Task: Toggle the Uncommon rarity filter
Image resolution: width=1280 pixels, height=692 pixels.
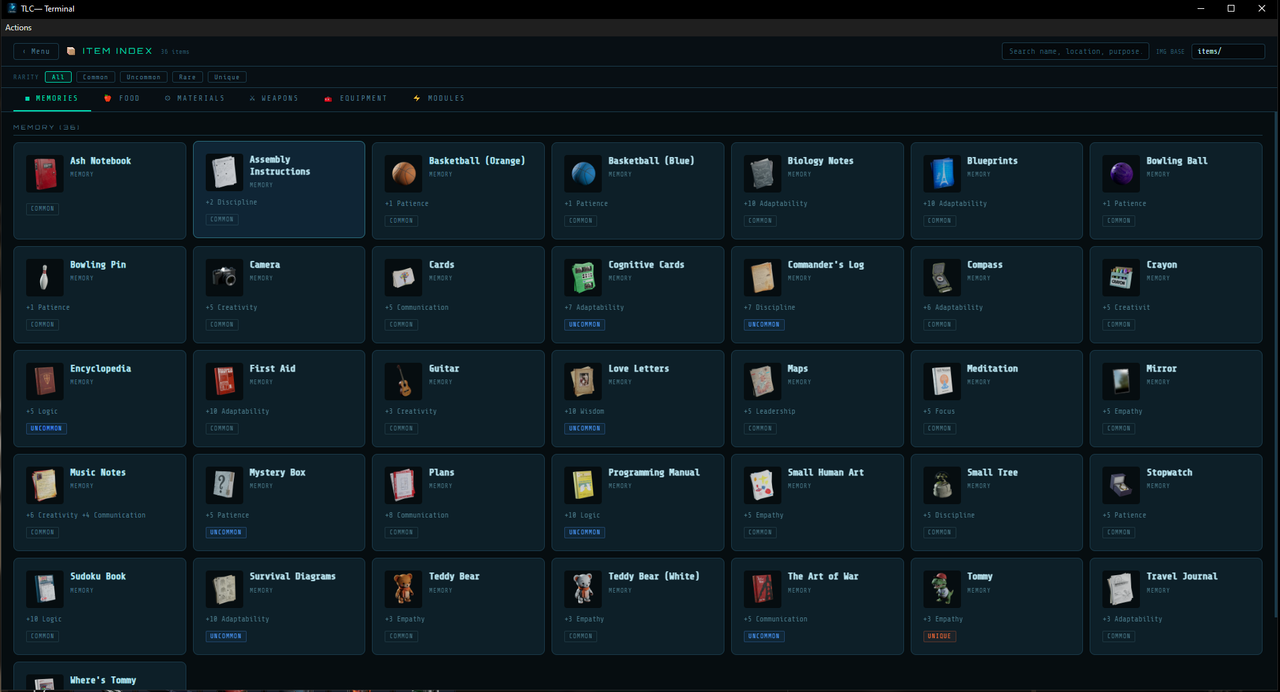Action: coord(144,77)
